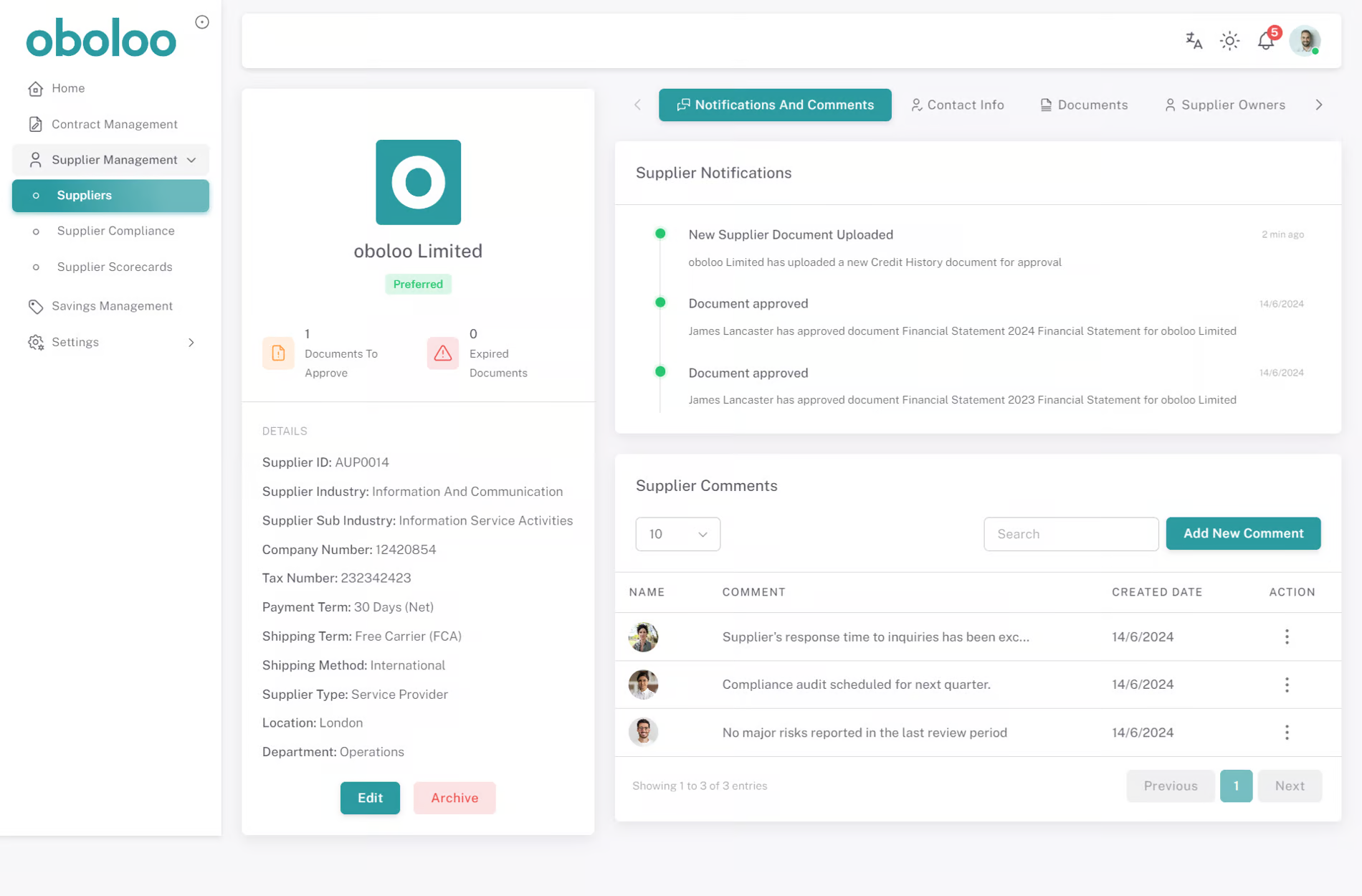Click page 1 in comments pagination
Screen dimensions: 1362x896
coord(1236,786)
